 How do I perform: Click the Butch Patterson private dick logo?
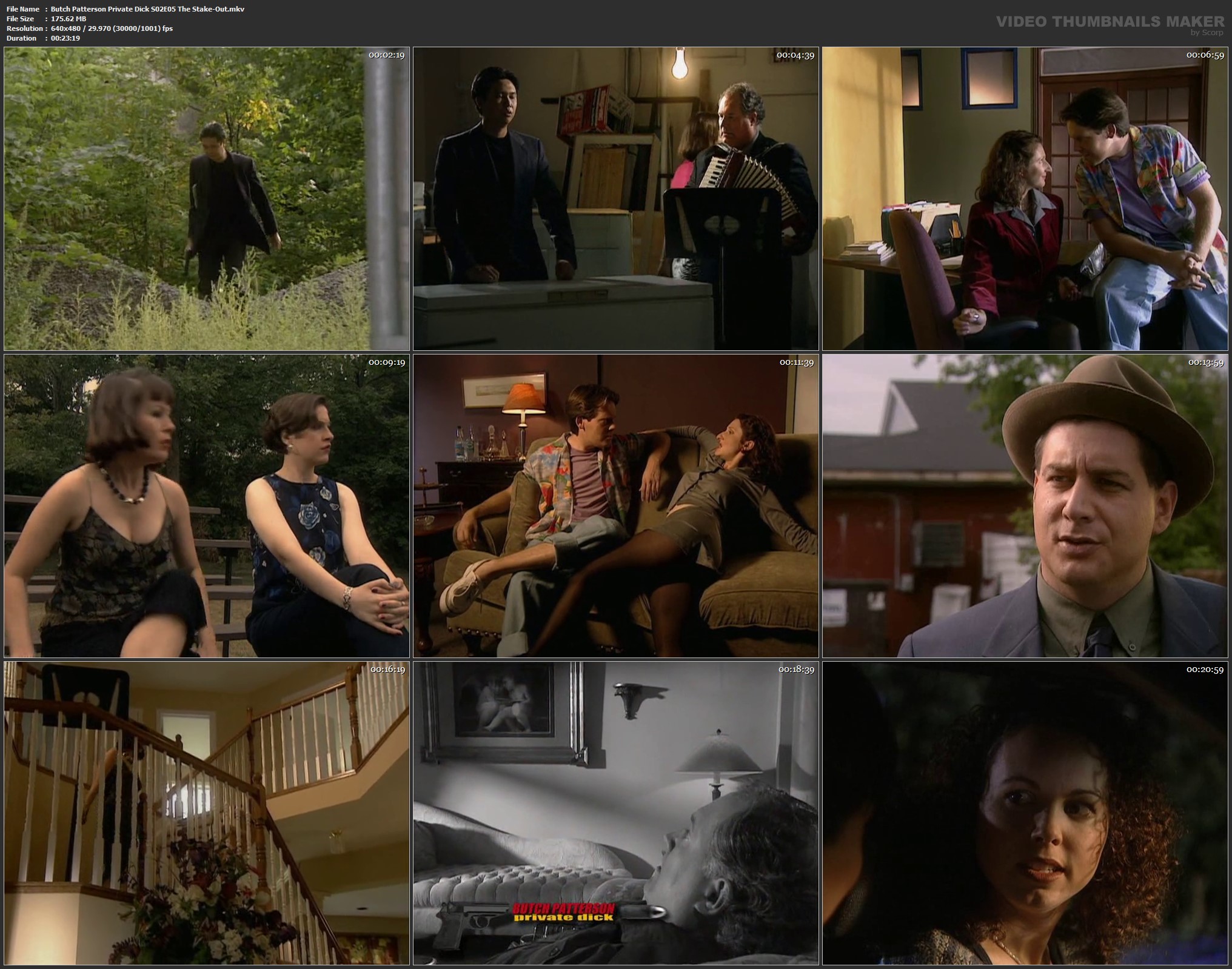click(x=563, y=912)
